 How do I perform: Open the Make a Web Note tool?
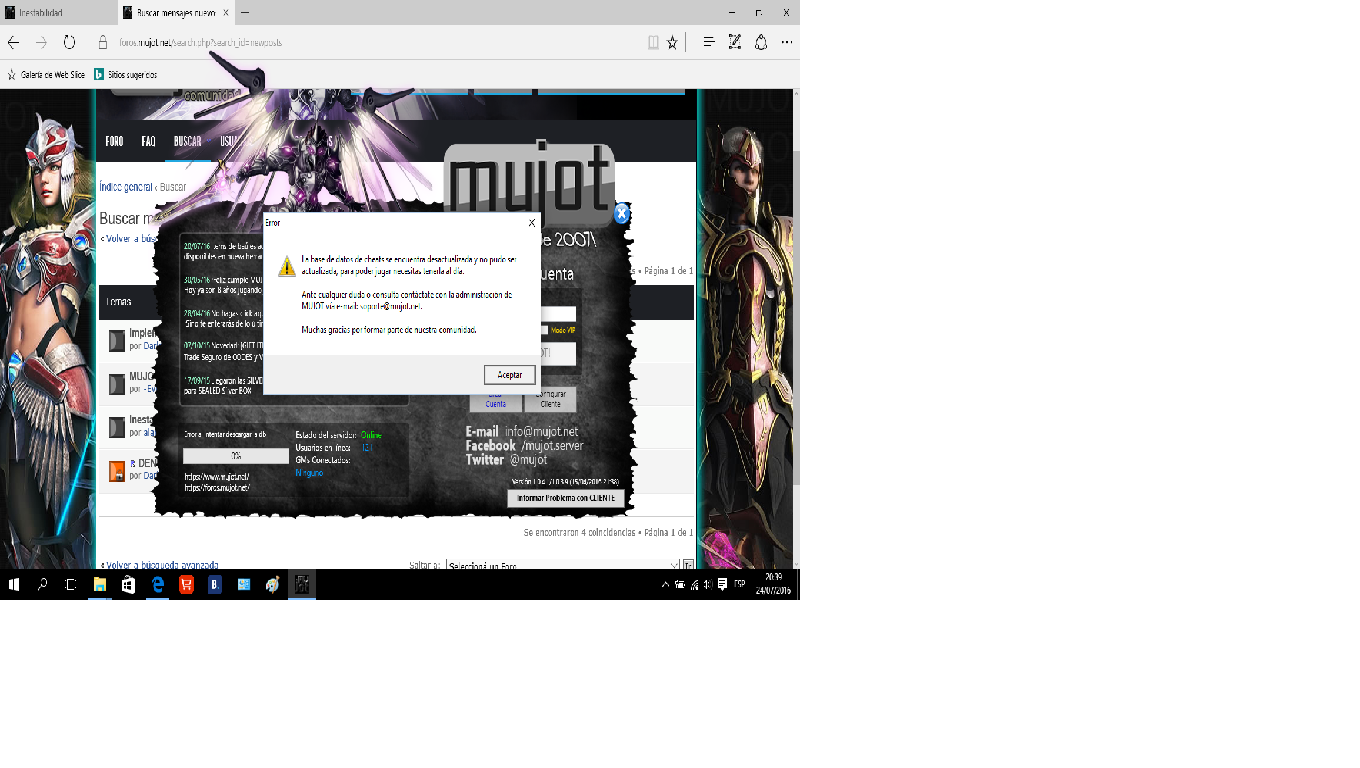[734, 42]
